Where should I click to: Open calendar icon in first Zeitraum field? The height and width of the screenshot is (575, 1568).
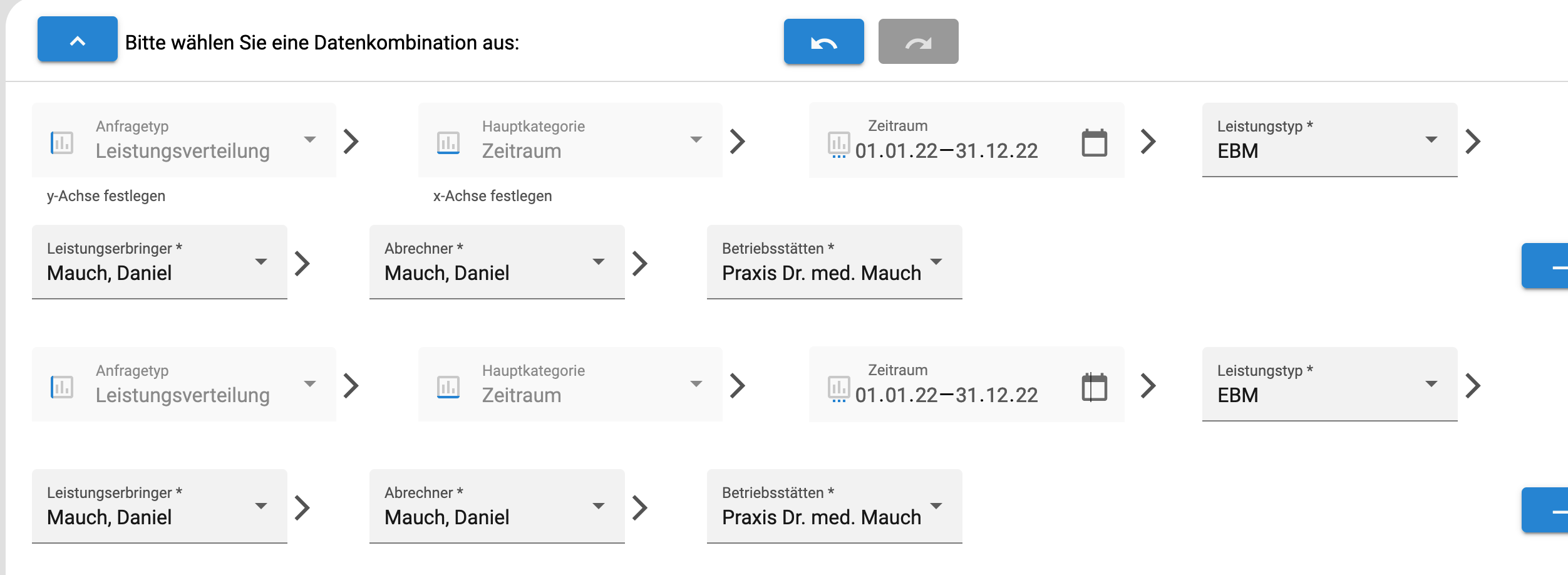1094,142
